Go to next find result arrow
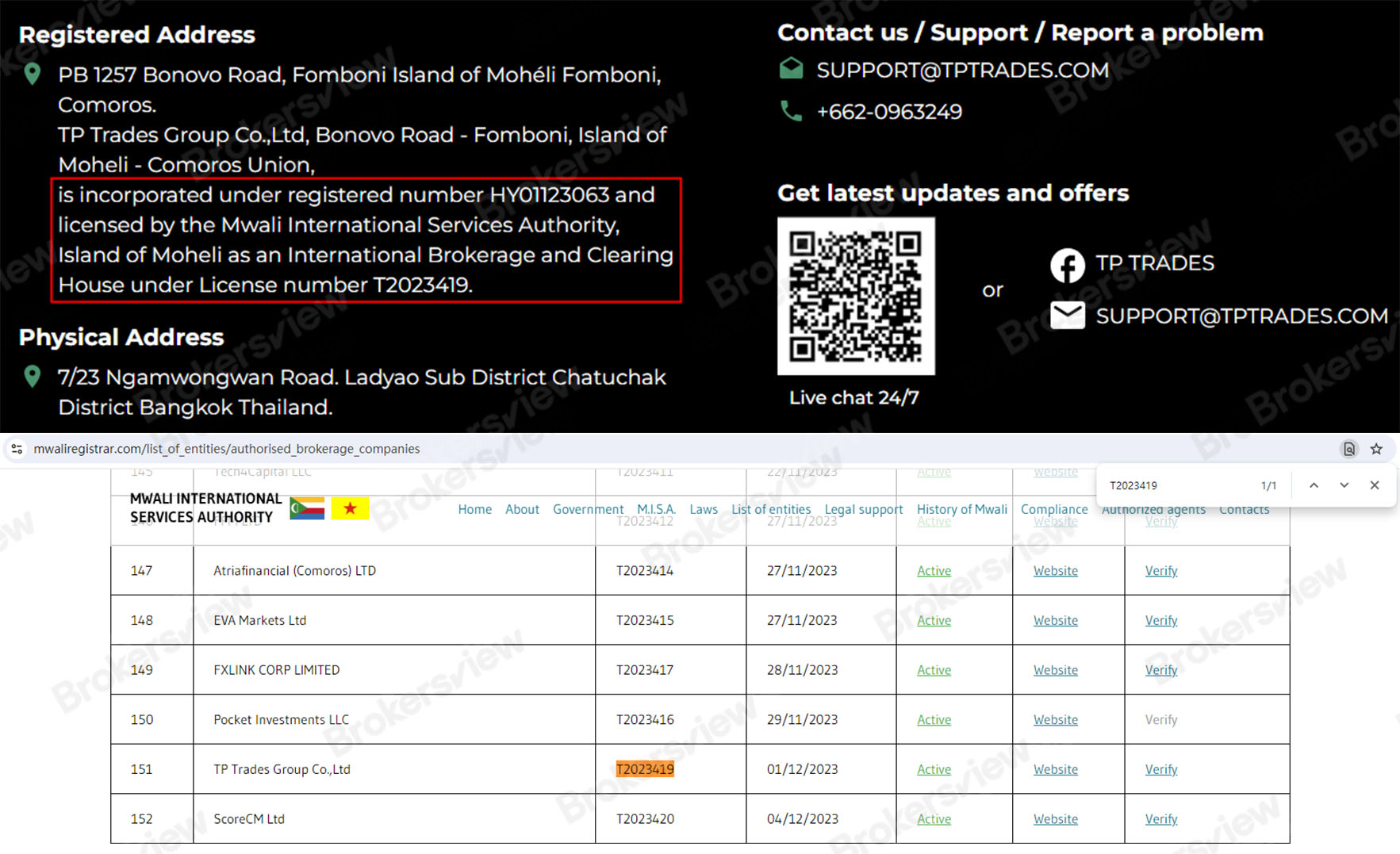1400x854 pixels. [x=1344, y=485]
